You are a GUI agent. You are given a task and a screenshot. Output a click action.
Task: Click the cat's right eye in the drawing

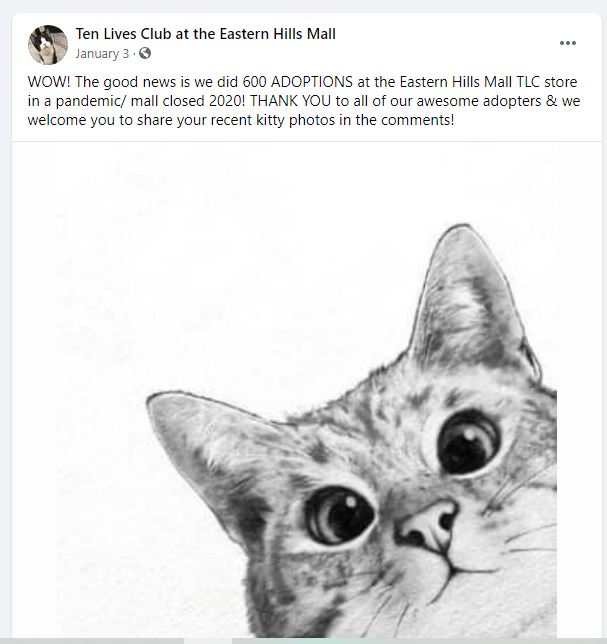pyautogui.click(x=467, y=439)
